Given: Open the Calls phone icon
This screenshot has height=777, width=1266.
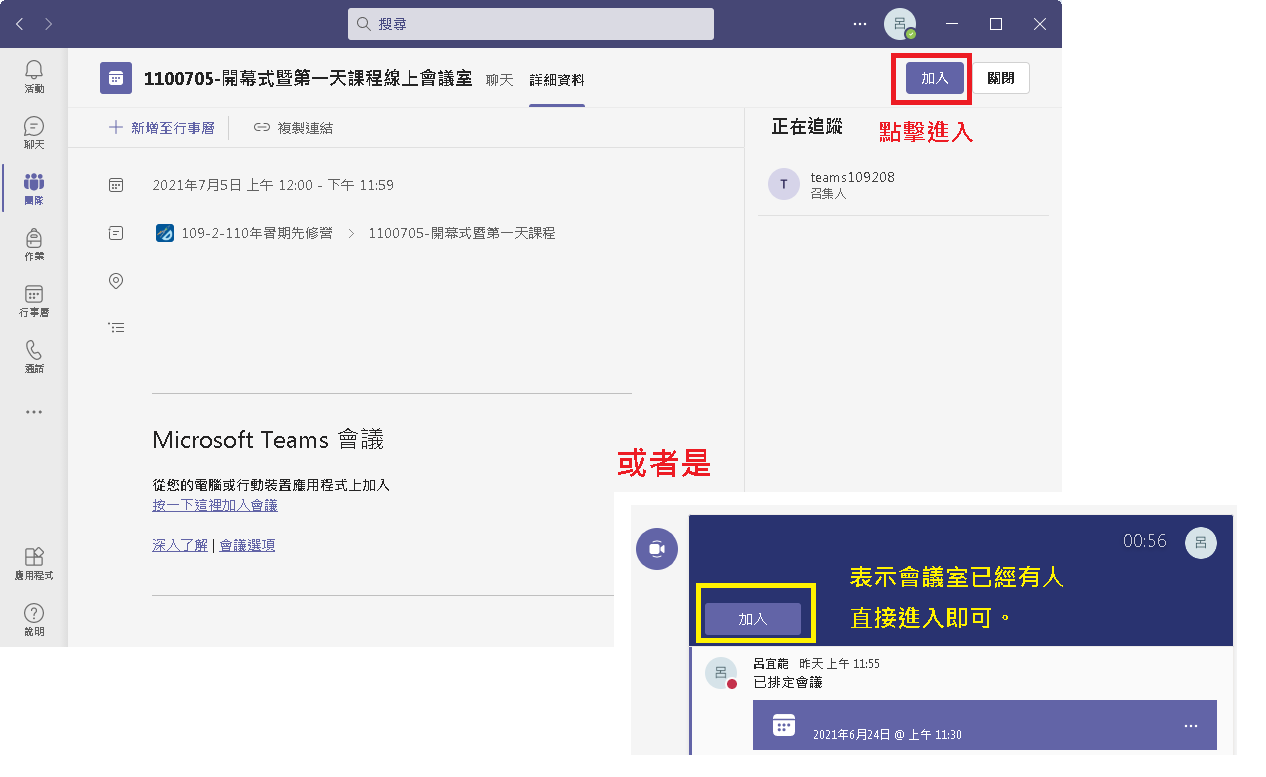Looking at the screenshot, I should (x=34, y=355).
